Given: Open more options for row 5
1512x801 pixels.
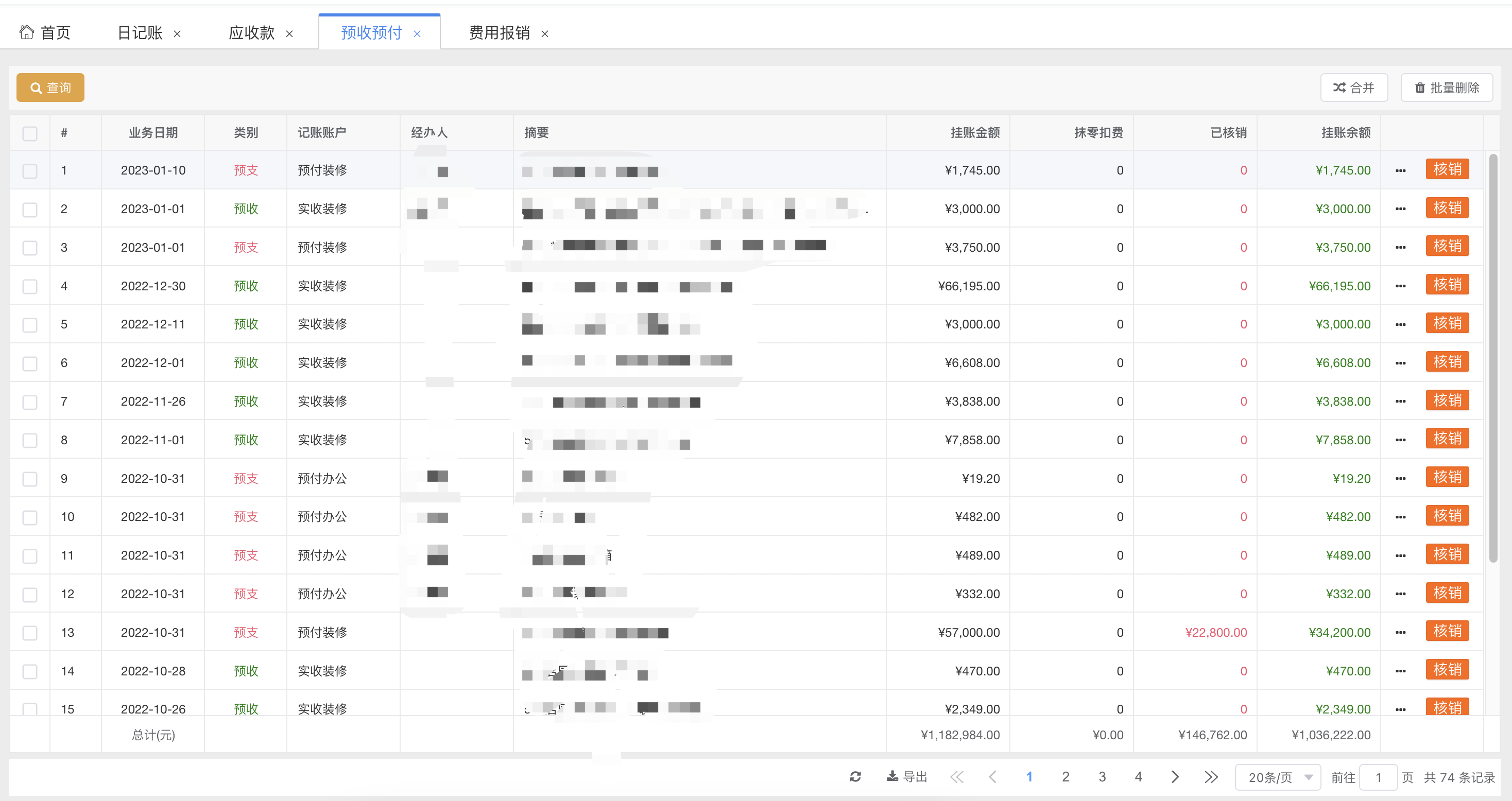Looking at the screenshot, I should tap(1400, 324).
